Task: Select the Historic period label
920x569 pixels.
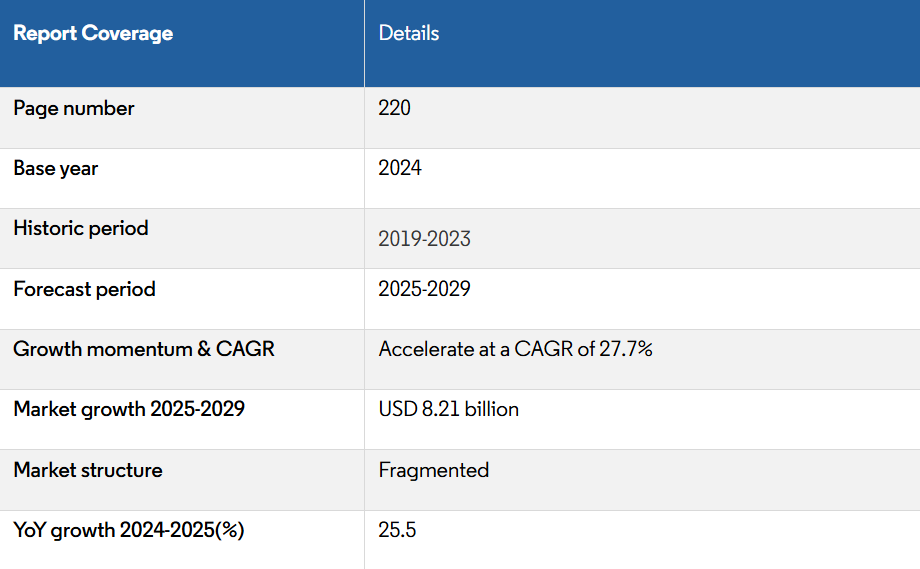Action: 81,228
